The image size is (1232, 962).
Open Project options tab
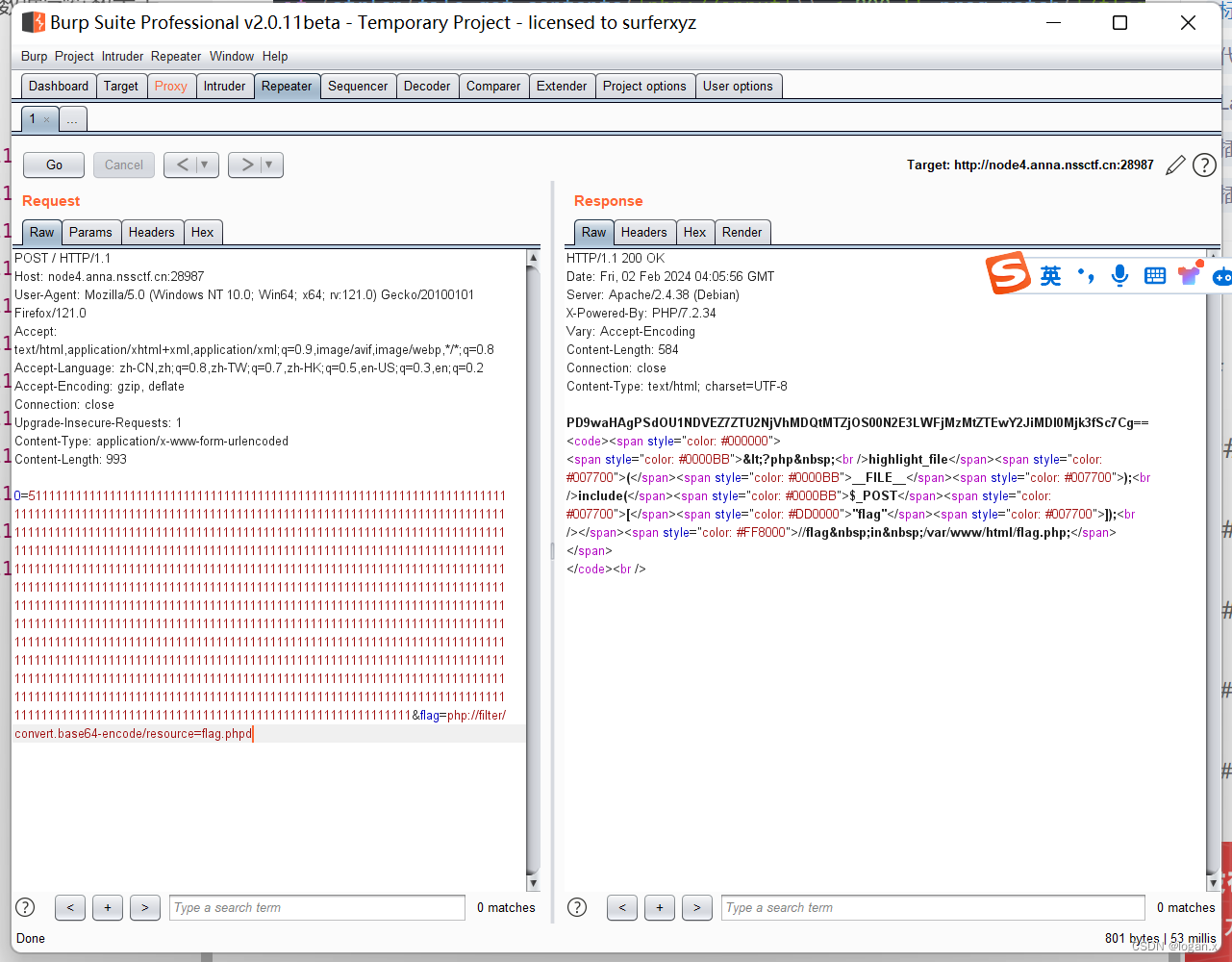644,86
